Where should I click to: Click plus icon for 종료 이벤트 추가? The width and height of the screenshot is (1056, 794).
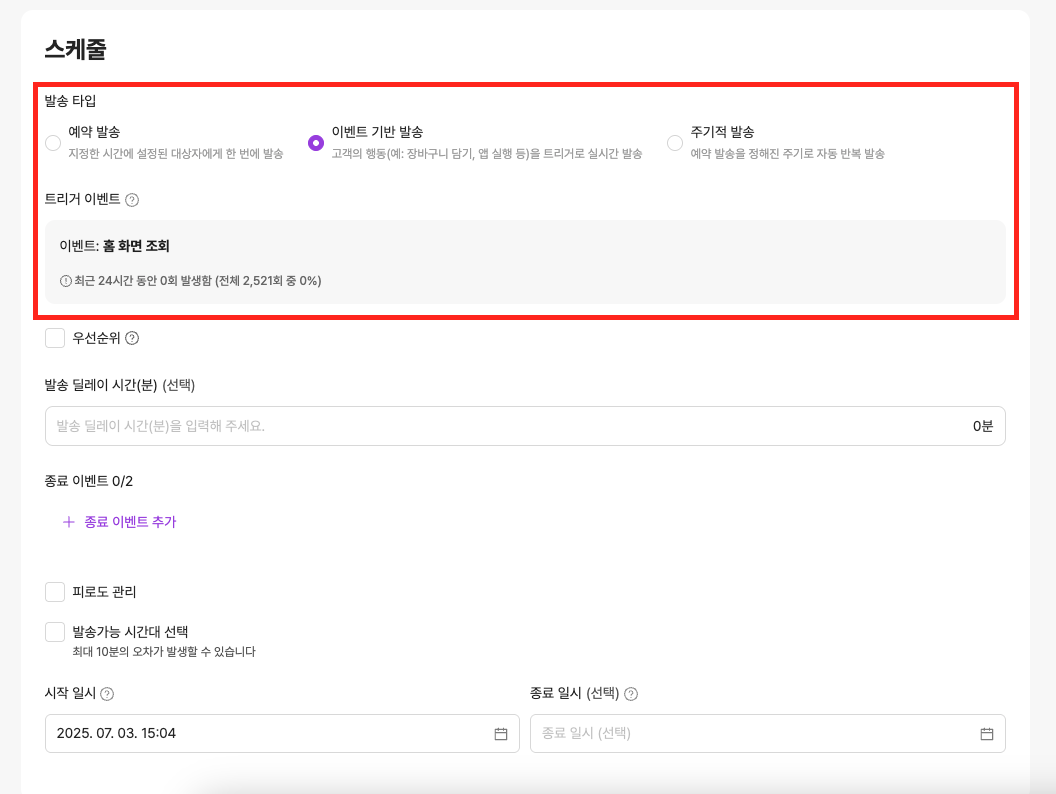click(69, 522)
